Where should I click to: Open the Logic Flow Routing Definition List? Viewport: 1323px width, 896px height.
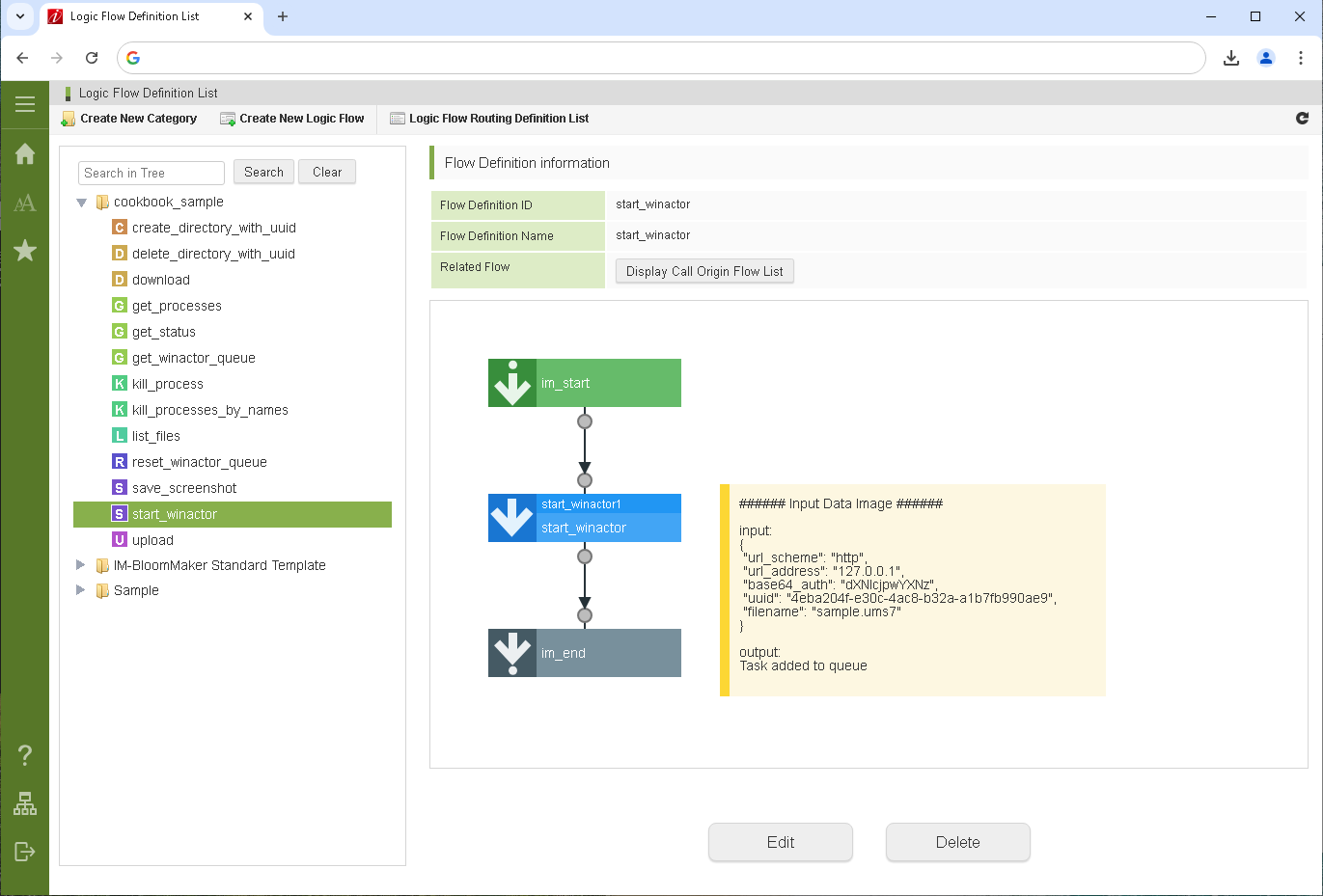489,119
